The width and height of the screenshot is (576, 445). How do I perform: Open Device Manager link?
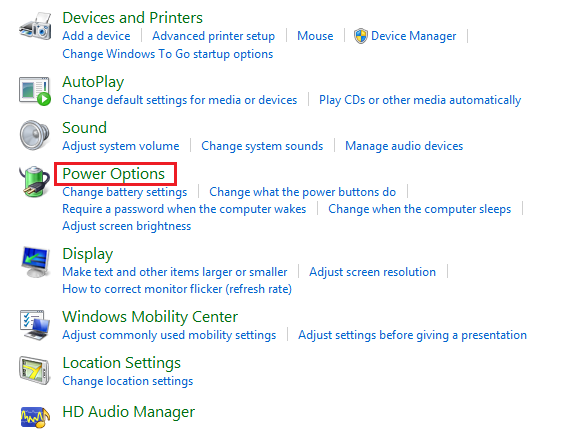pos(413,36)
